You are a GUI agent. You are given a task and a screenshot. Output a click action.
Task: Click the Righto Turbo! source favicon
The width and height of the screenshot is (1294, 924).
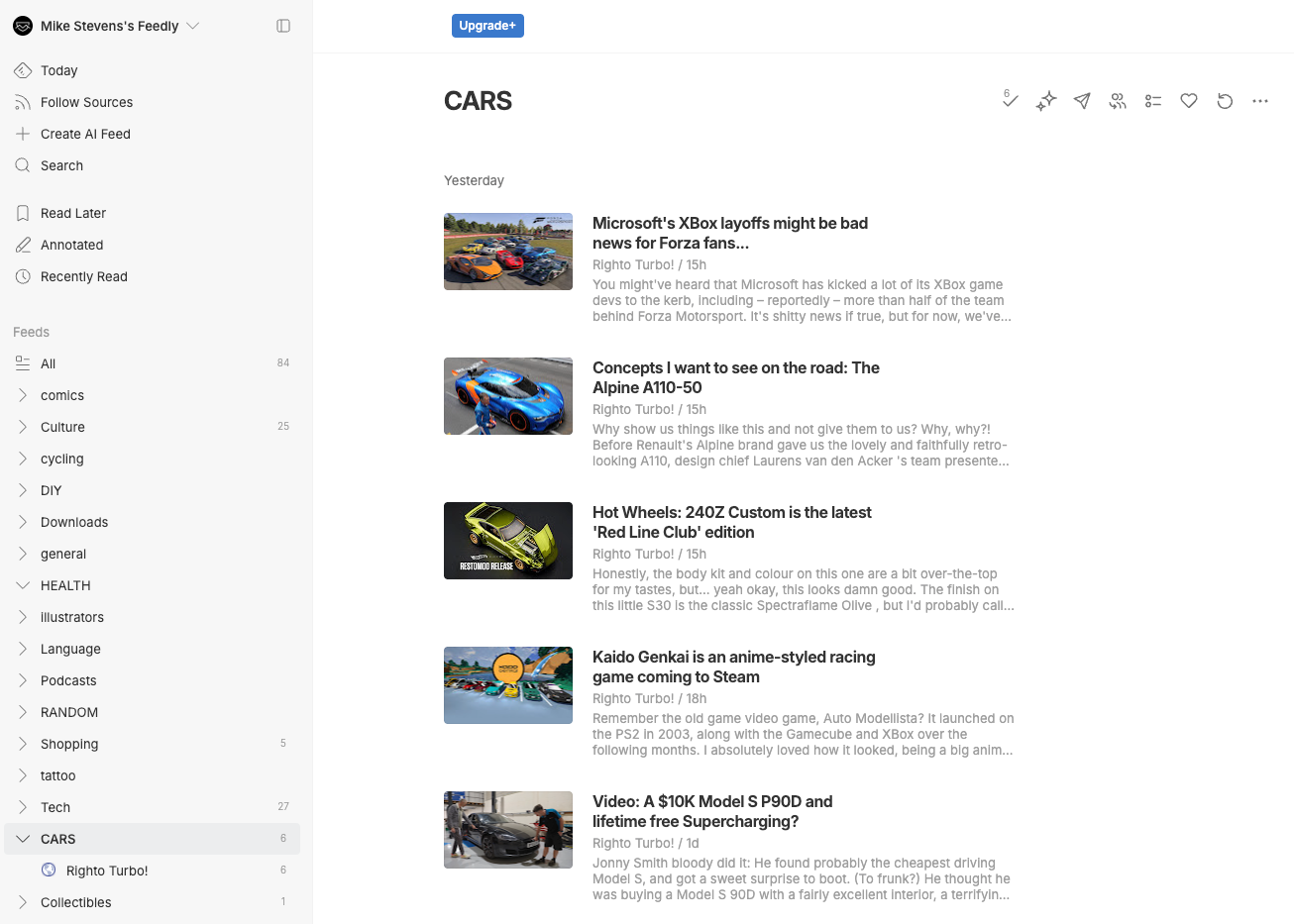[x=49, y=870]
